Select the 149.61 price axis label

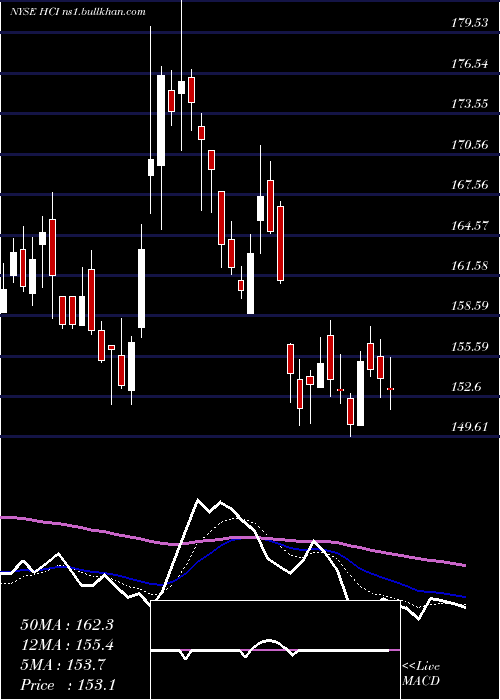pos(469,427)
